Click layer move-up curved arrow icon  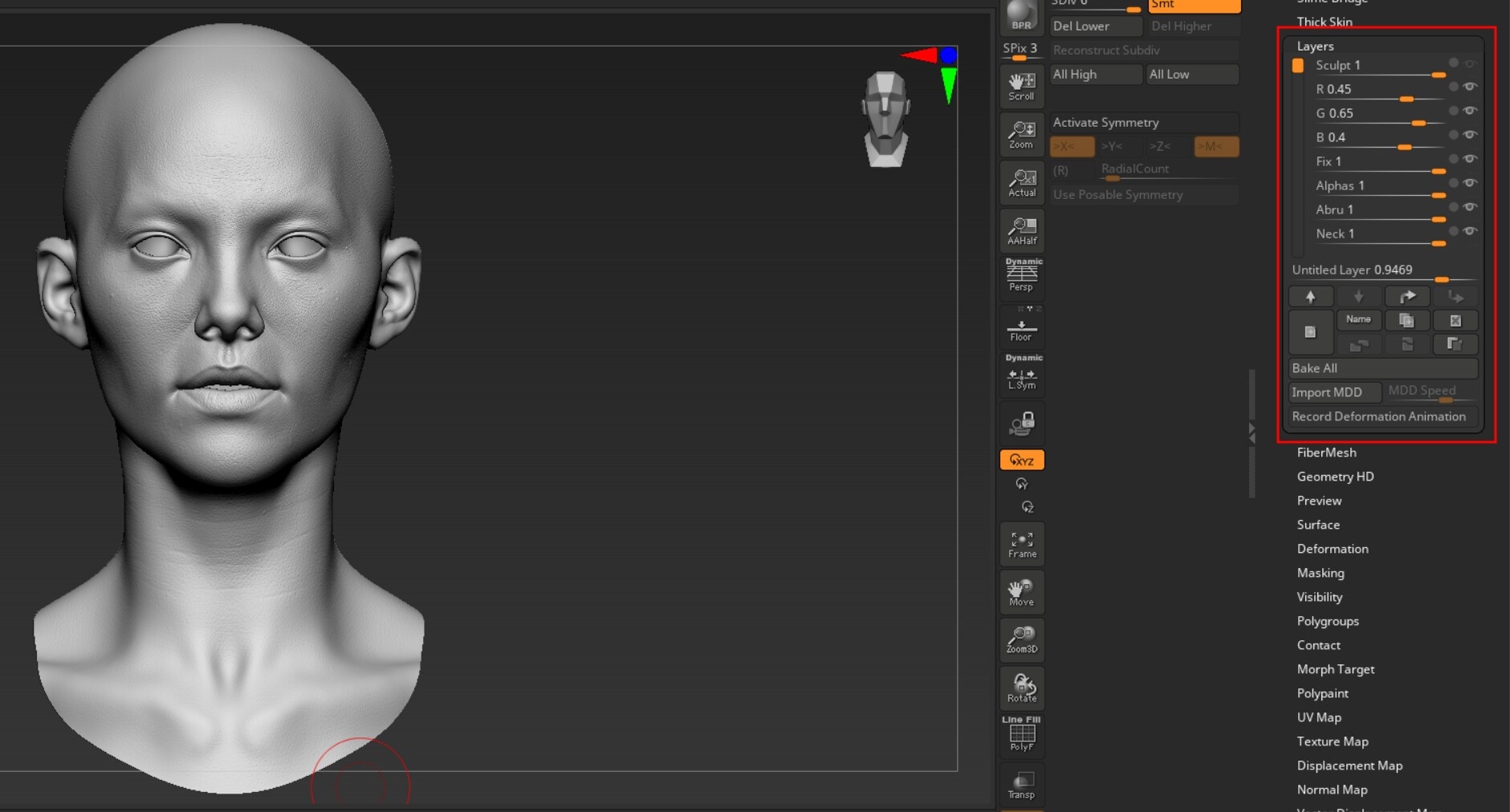coord(1407,297)
